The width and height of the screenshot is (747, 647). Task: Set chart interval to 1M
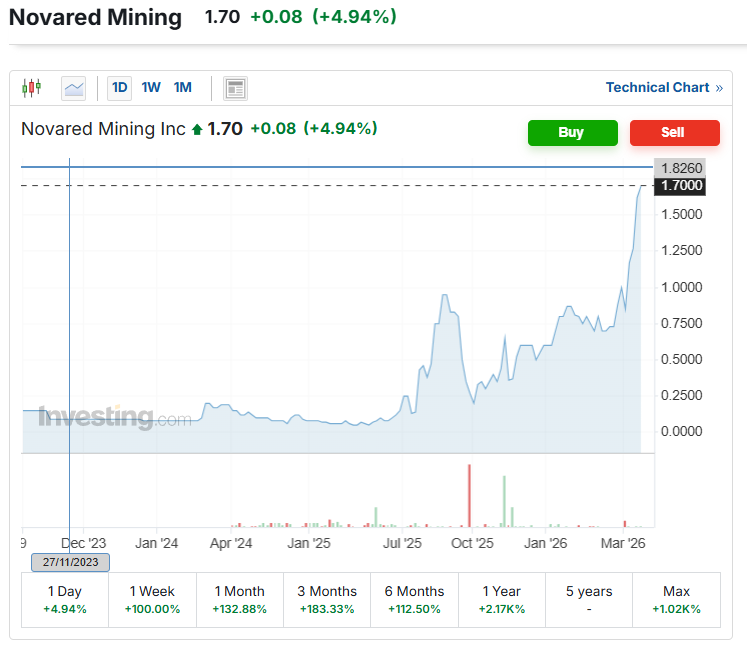click(182, 88)
